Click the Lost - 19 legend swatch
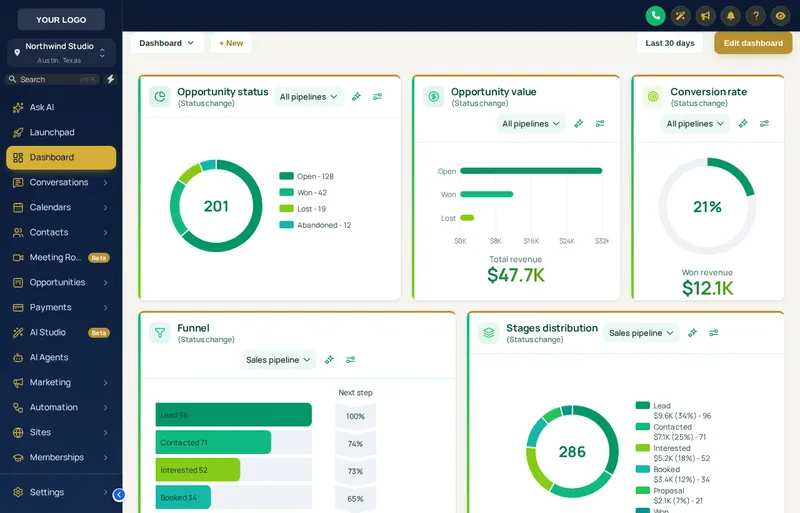 (286, 209)
